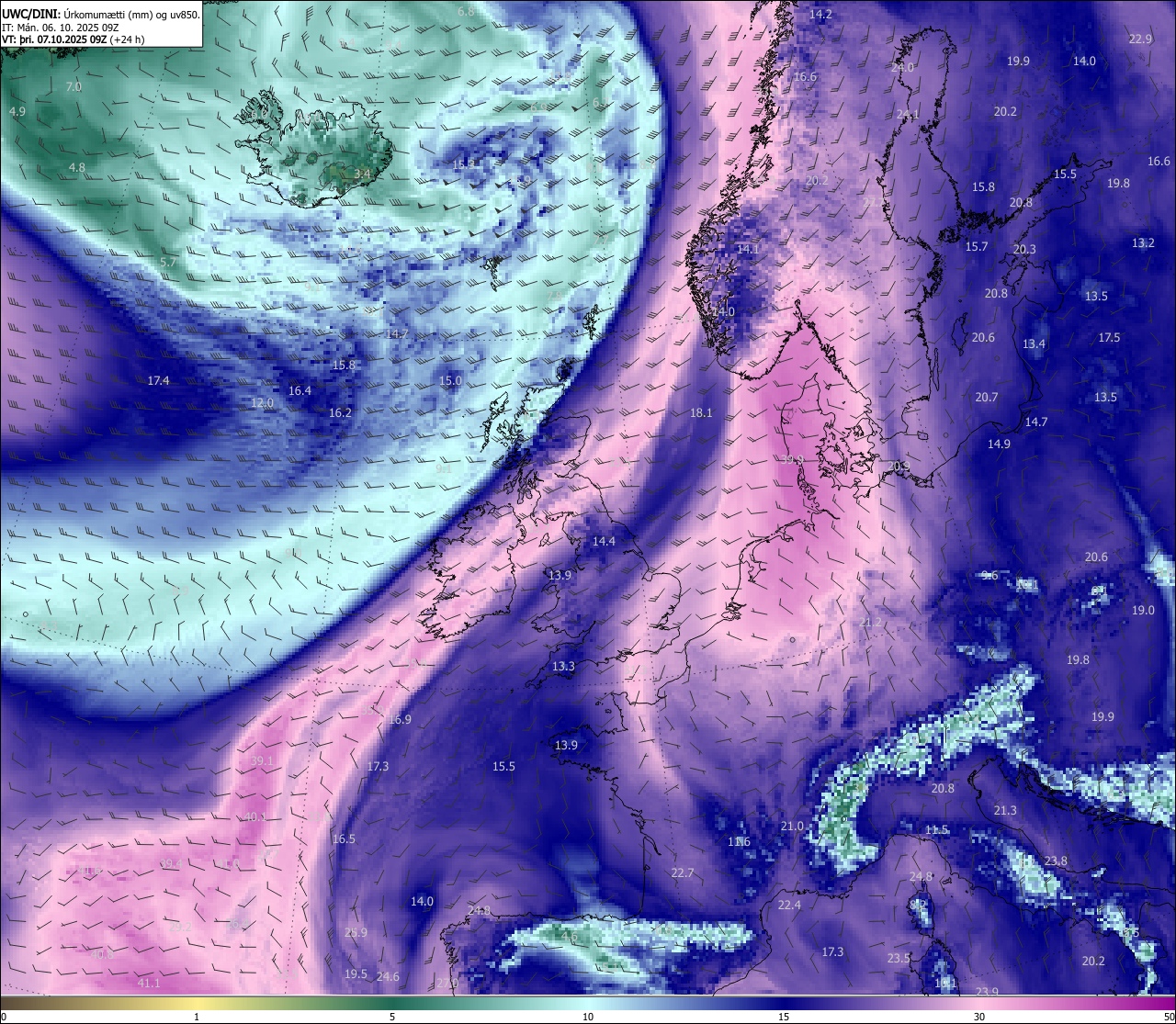Click the 17.5 value label
This screenshot has height=1024, width=1176.
[1109, 338]
